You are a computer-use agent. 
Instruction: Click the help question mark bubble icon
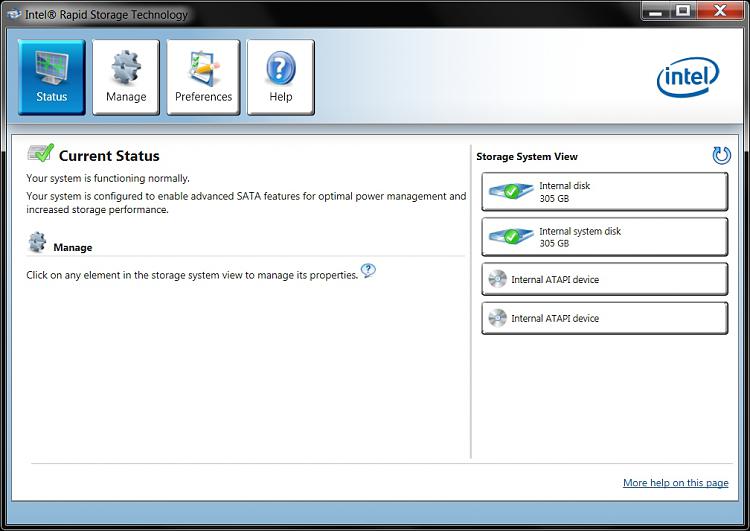click(x=368, y=271)
